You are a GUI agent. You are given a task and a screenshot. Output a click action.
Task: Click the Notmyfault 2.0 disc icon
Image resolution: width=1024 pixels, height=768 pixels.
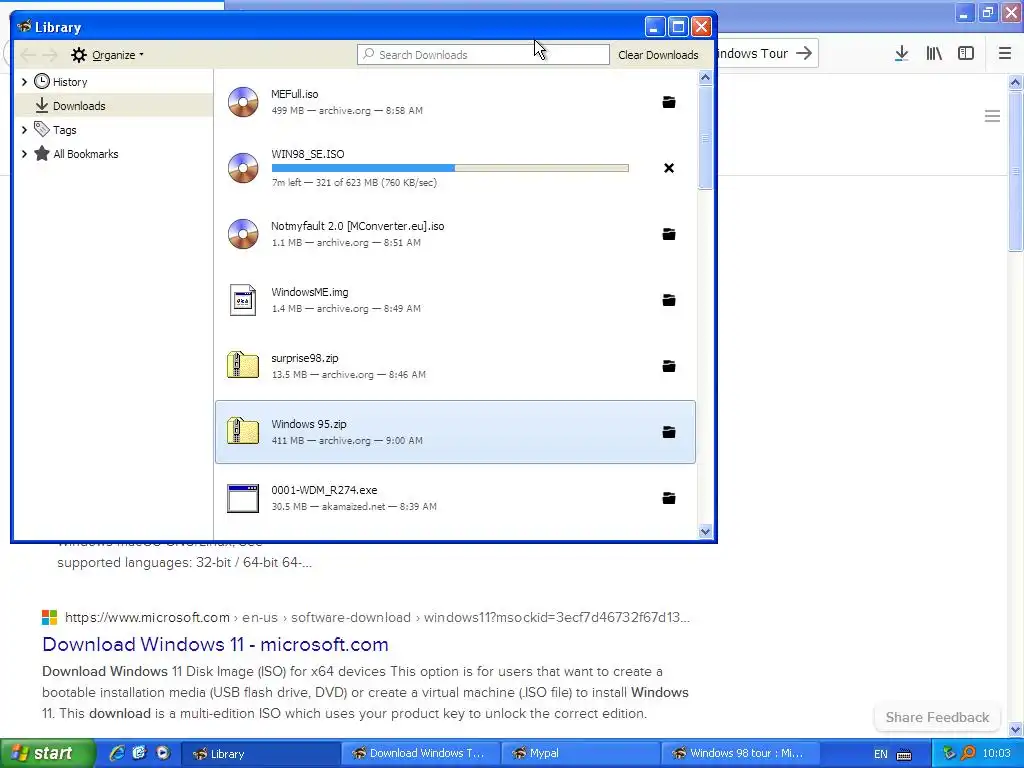pyautogui.click(x=243, y=234)
